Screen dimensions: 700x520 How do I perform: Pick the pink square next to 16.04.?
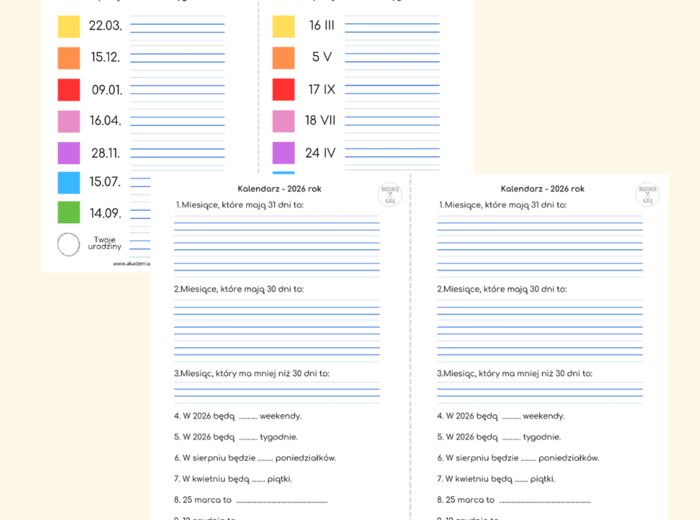click(x=68, y=122)
